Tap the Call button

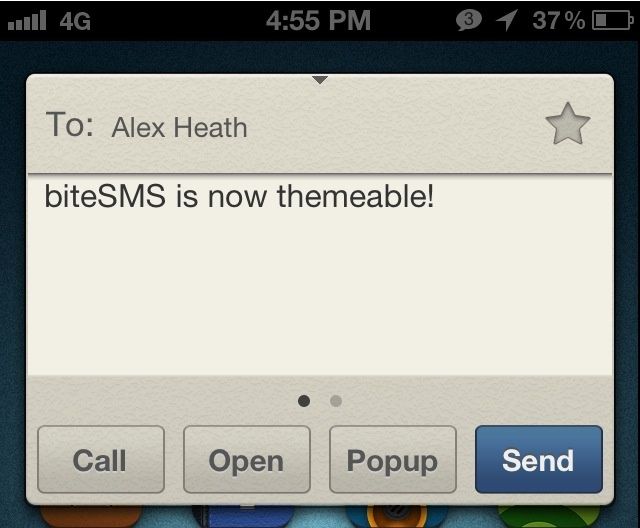click(x=101, y=459)
